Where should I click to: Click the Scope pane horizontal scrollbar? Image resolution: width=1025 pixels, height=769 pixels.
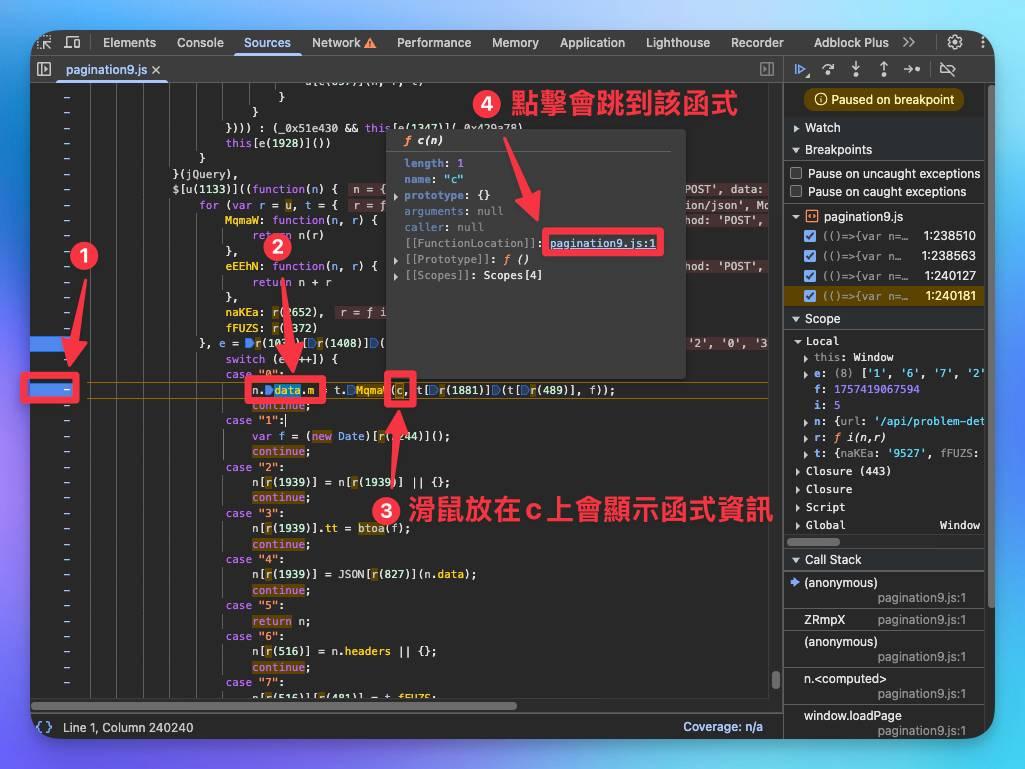coord(813,541)
